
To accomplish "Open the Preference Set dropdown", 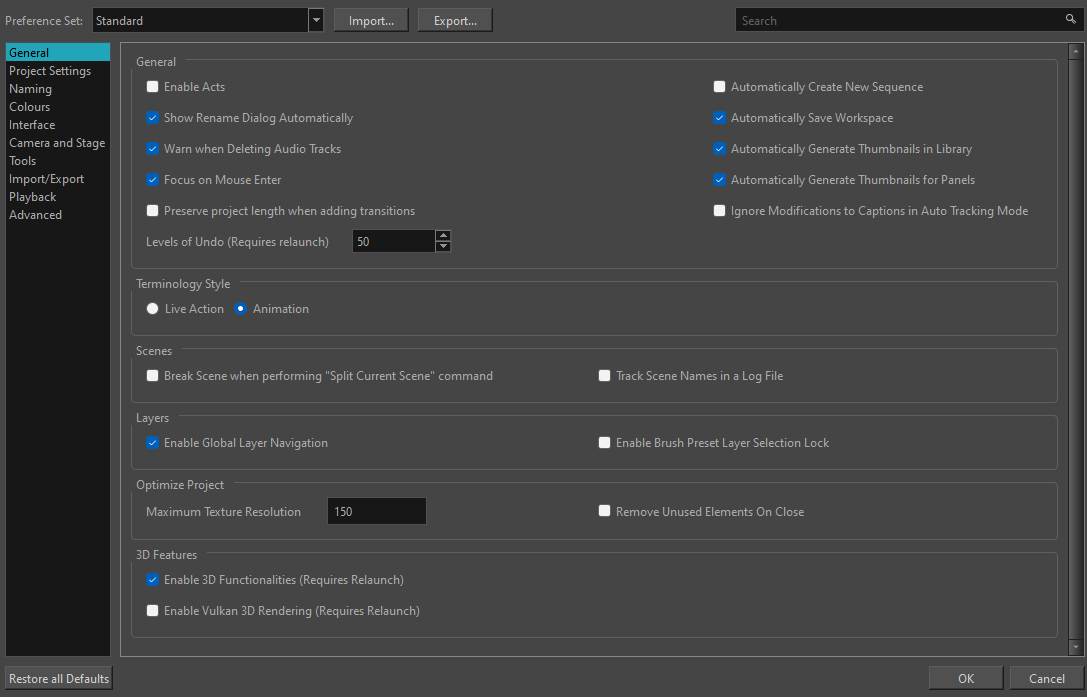I will [x=316, y=20].
